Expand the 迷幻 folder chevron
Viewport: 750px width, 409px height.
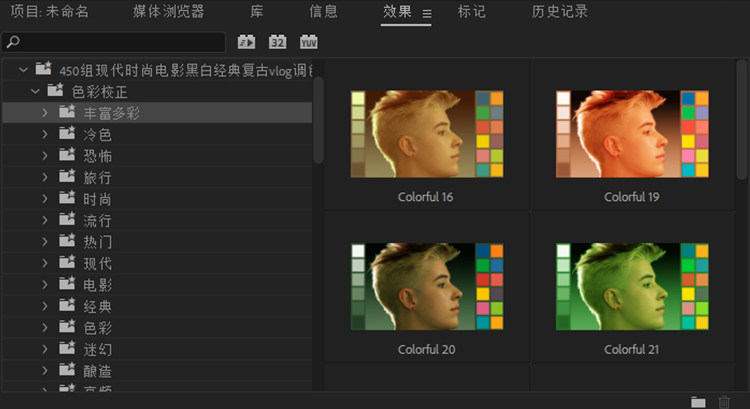(44, 350)
